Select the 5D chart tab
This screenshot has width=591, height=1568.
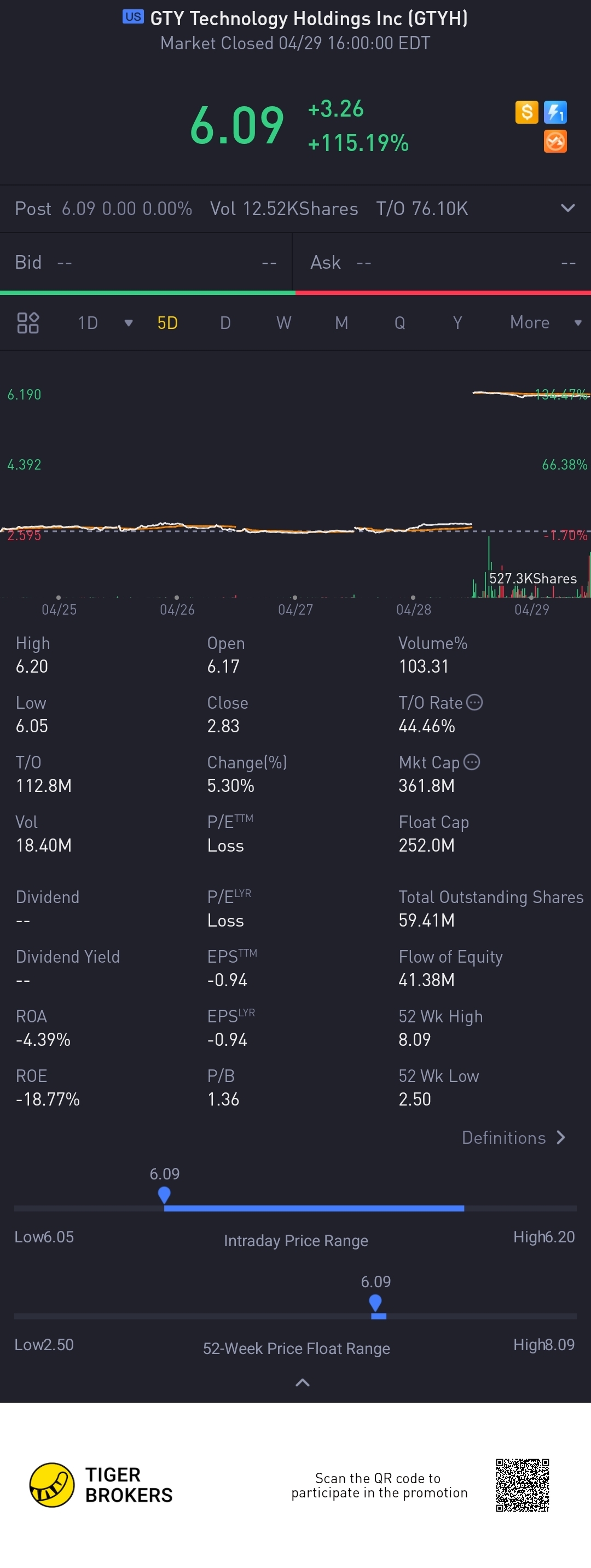[167, 322]
